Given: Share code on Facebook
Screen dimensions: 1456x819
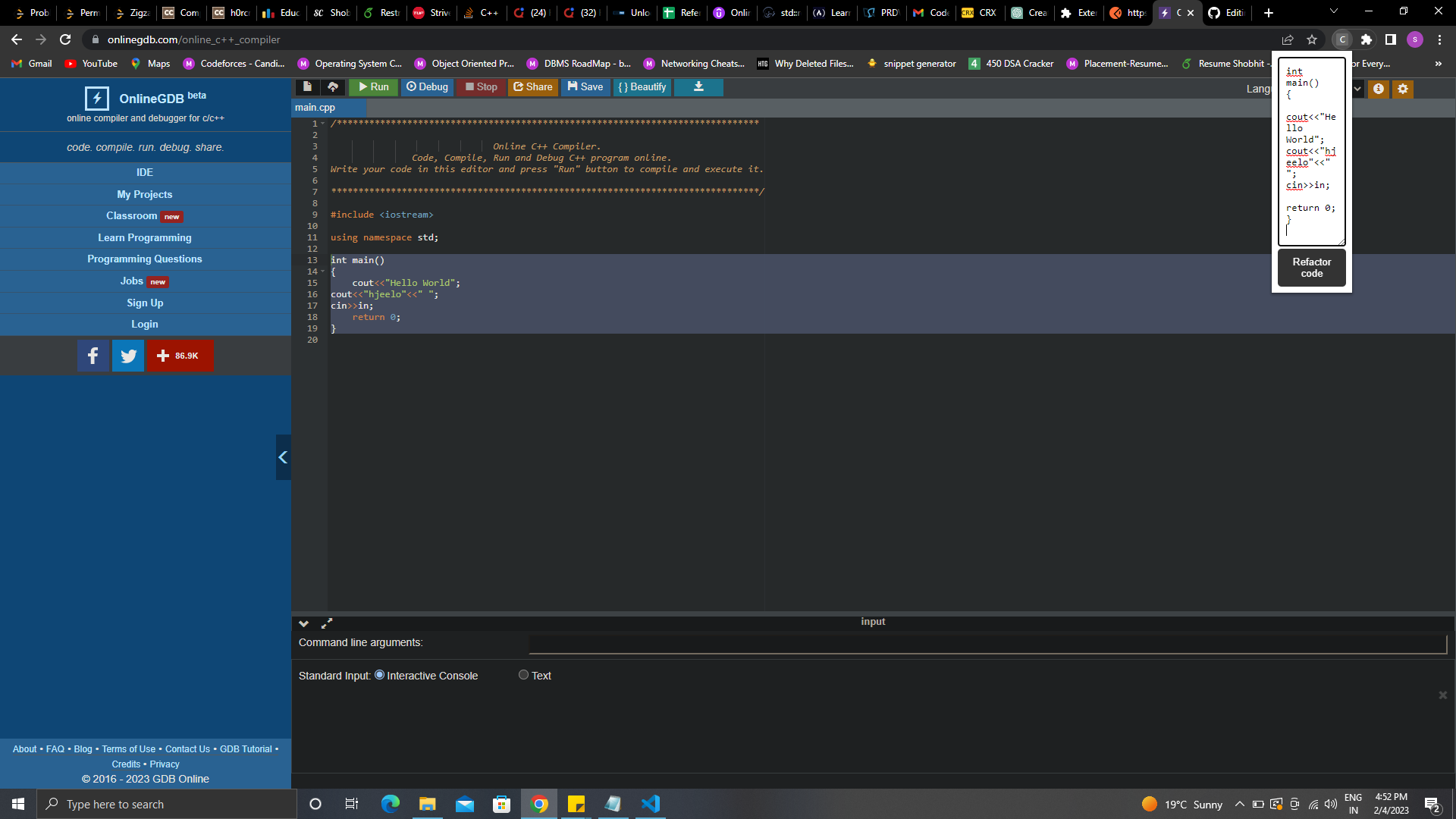Looking at the screenshot, I should coord(93,355).
